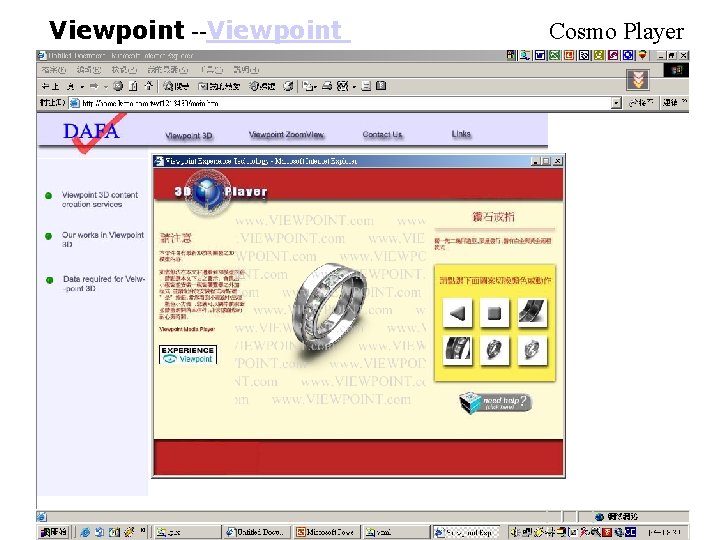This screenshot has height=540, width=720.
Task: Open the Links navigation item
Action: [x=461, y=134]
